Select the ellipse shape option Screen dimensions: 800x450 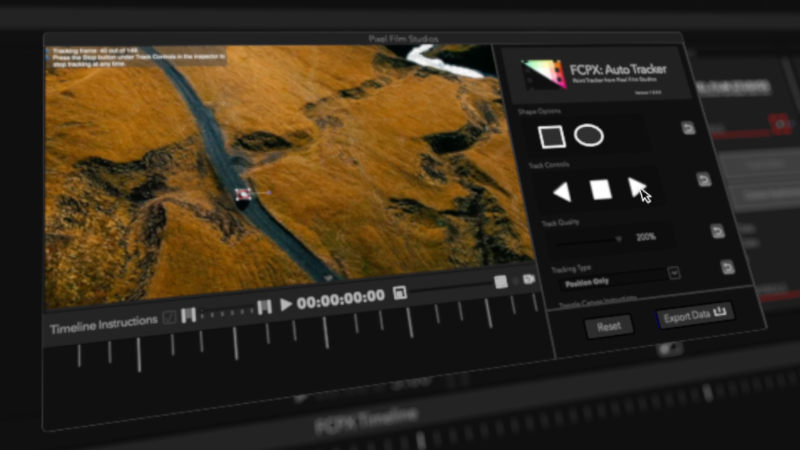click(x=589, y=135)
